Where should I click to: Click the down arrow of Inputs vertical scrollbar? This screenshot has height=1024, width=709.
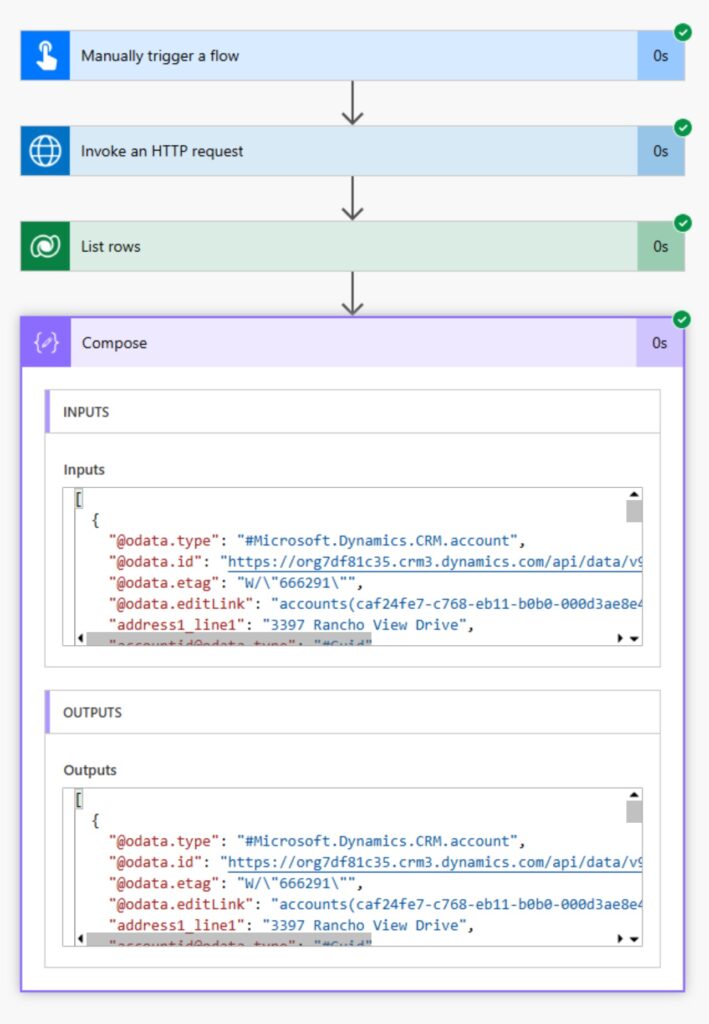pos(634,639)
